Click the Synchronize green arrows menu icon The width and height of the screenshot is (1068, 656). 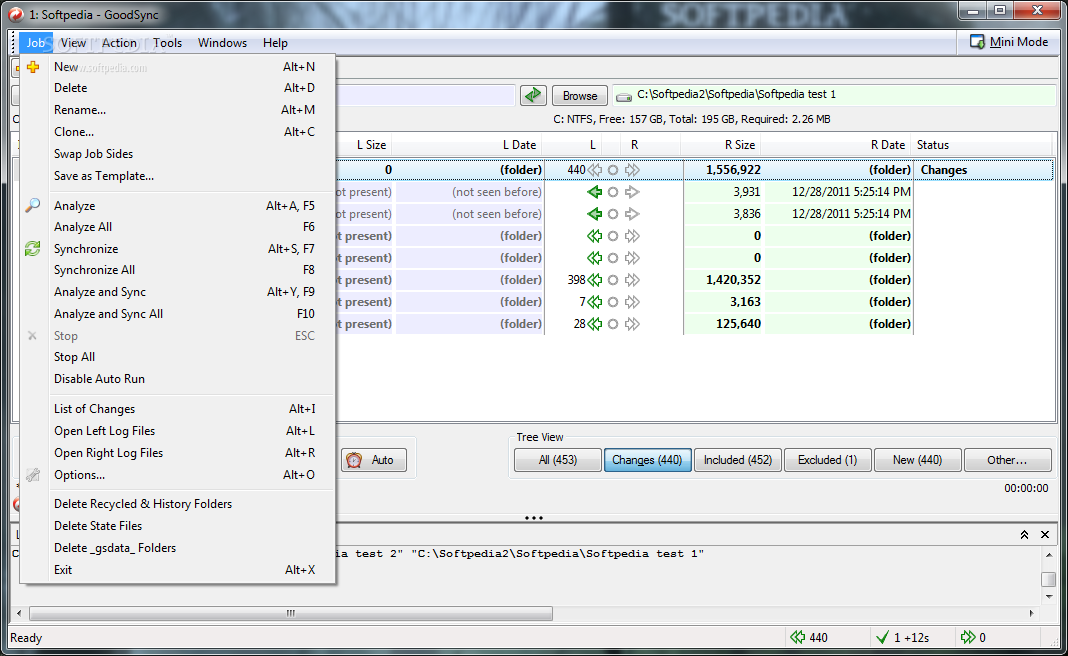click(x=33, y=249)
